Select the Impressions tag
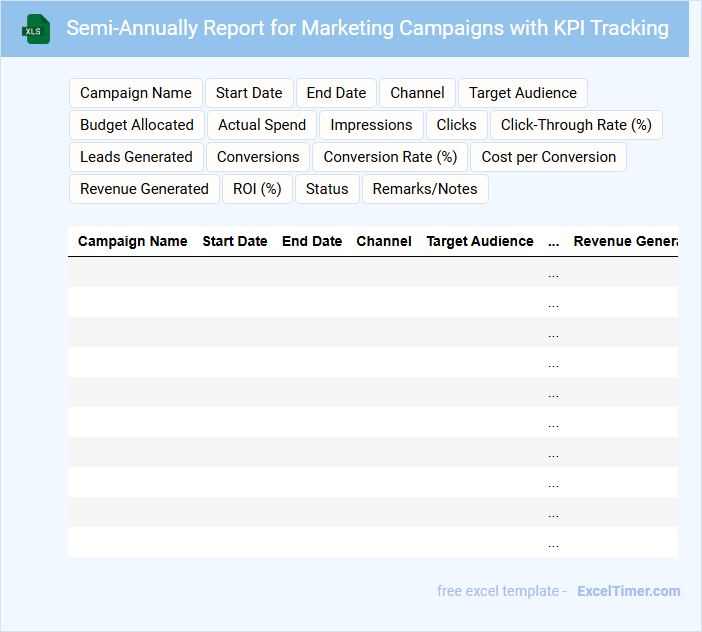 point(371,125)
